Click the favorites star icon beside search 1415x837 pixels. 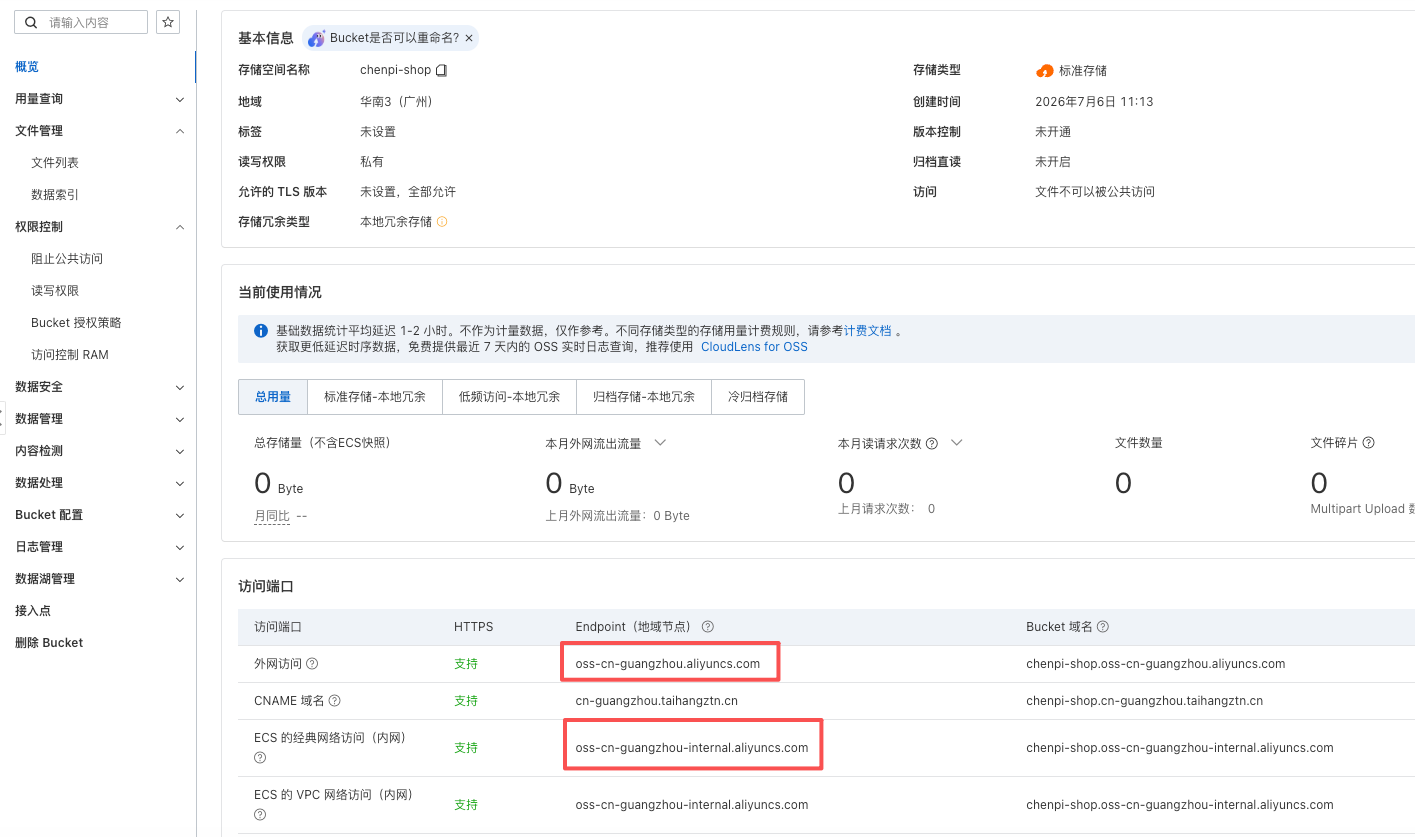(168, 22)
